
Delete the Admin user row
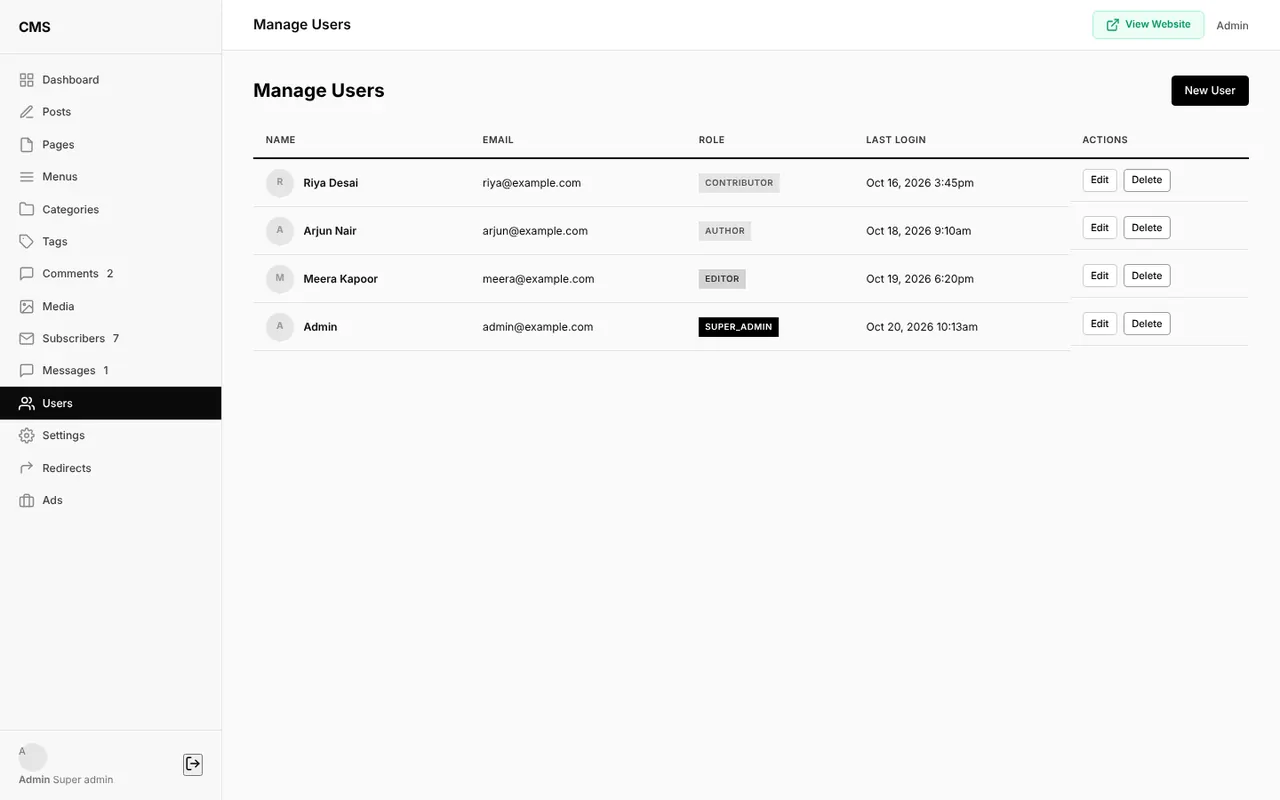coord(1147,324)
